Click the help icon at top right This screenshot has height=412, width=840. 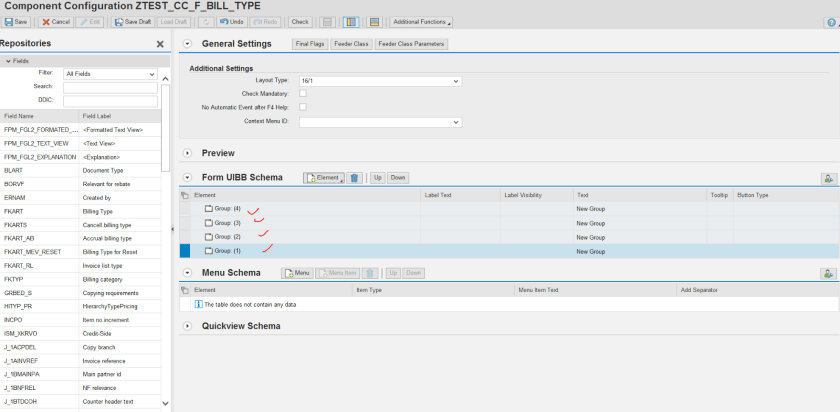[832, 21]
